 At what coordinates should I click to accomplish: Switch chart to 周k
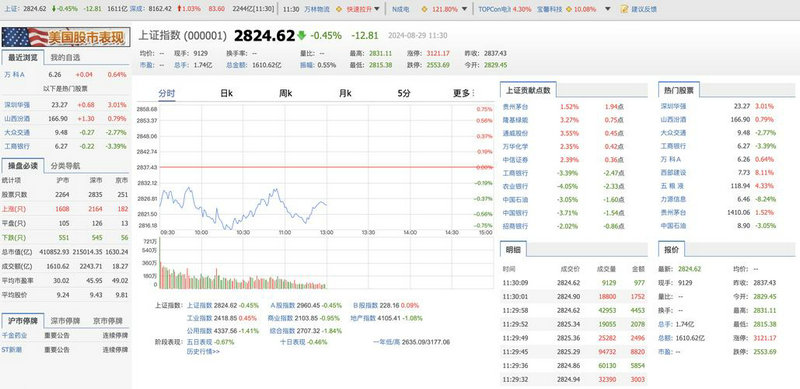(285, 93)
